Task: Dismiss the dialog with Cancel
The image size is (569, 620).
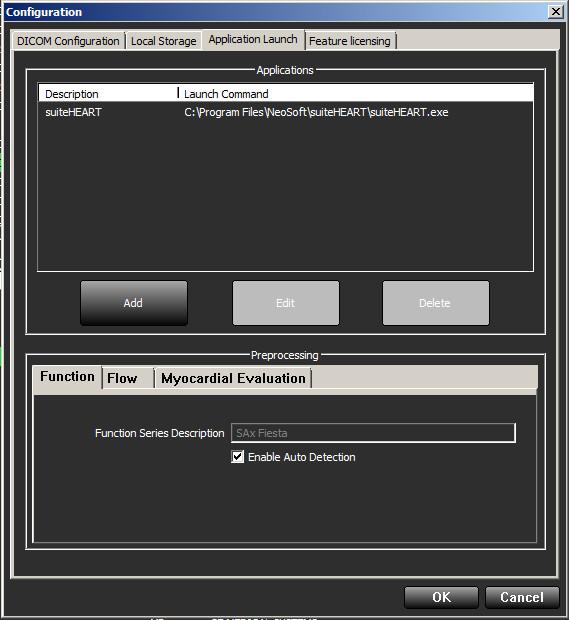Action: [x=522, y=597]
